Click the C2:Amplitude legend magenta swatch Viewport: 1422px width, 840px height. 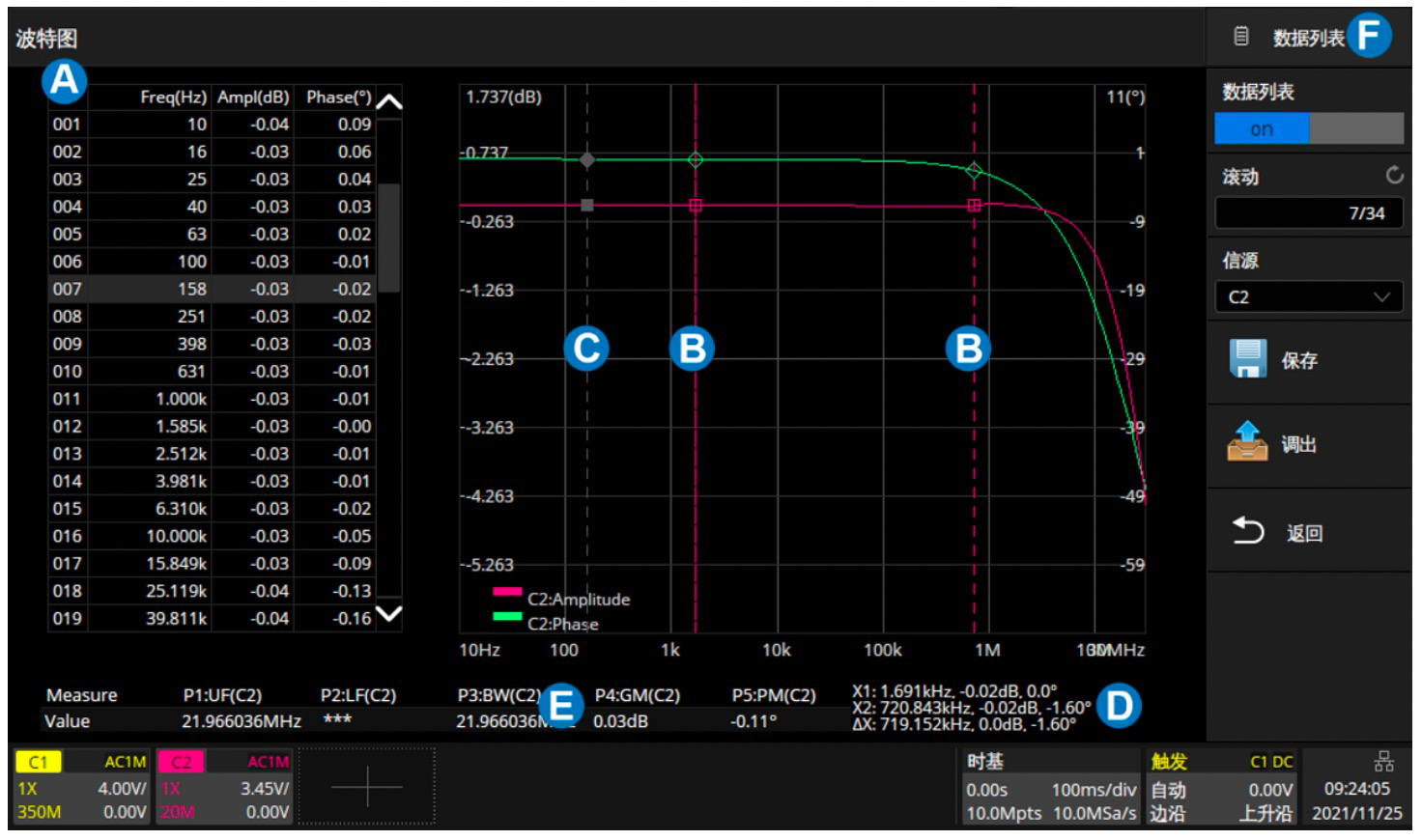click(507, 592)
